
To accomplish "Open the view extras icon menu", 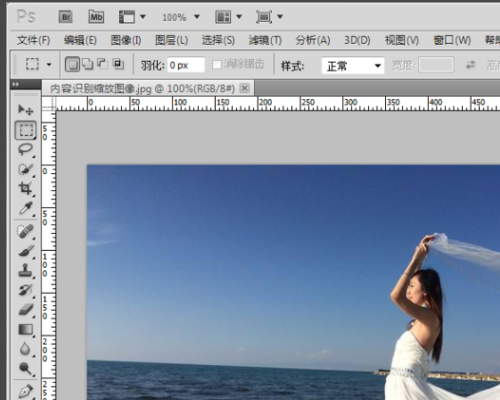I will click(x=132, y=17).
